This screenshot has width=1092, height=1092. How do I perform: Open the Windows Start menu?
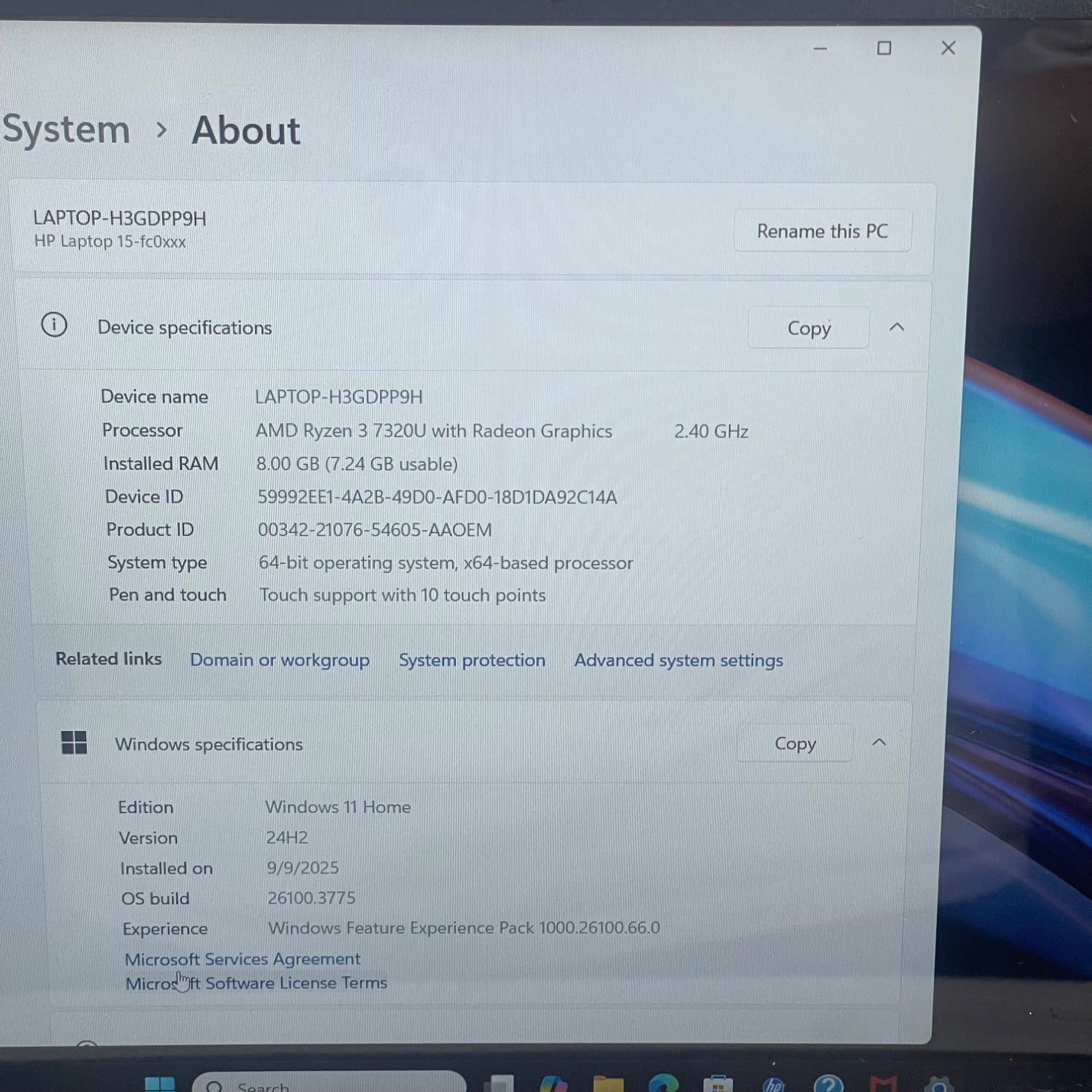coord(159,1085)
